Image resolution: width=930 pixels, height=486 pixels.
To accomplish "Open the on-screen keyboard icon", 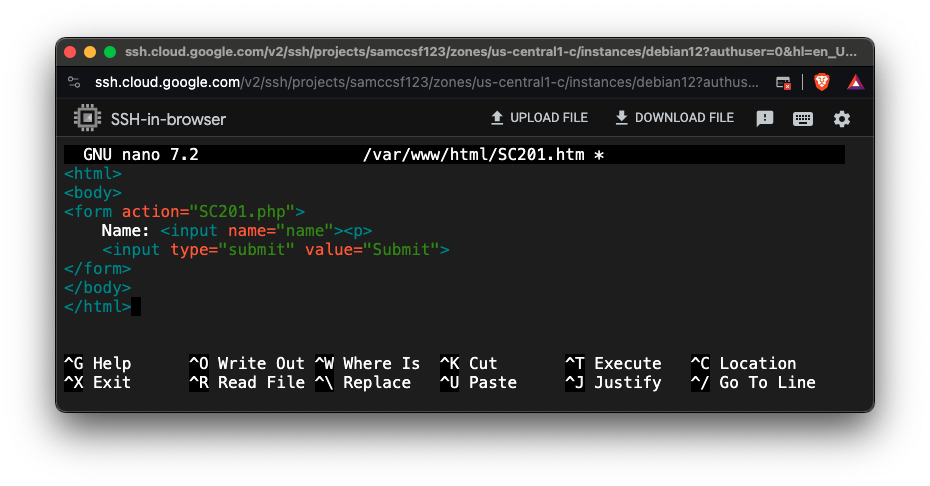I will tap(803, 119).
